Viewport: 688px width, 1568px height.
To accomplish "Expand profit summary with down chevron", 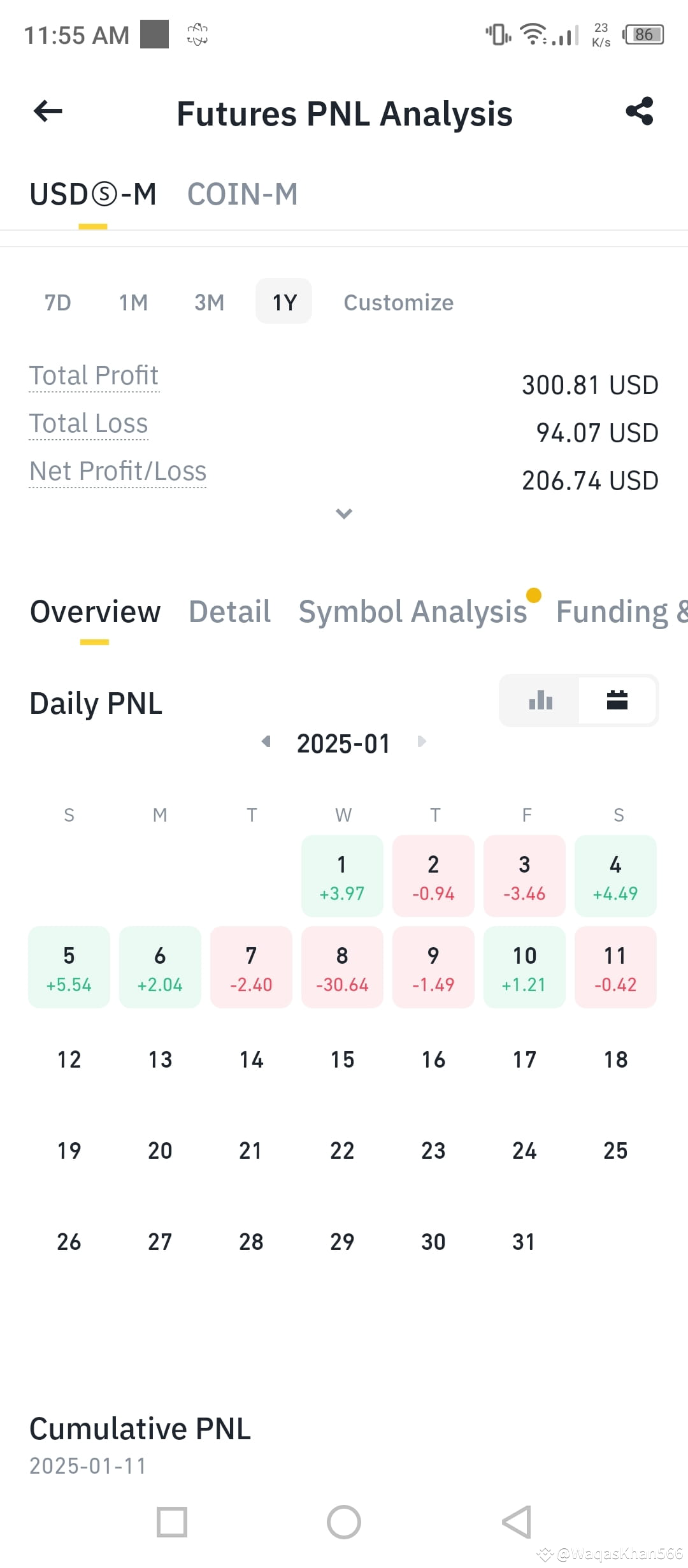I will (344, 513).
